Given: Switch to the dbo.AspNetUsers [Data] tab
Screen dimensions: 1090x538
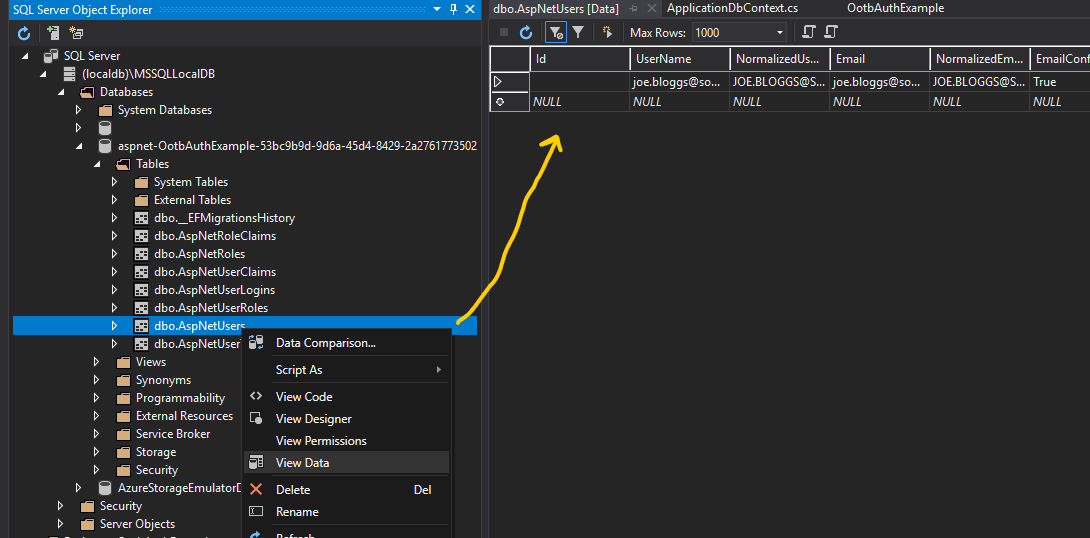Looking at the screenshot, I should [x=555, y=8].
